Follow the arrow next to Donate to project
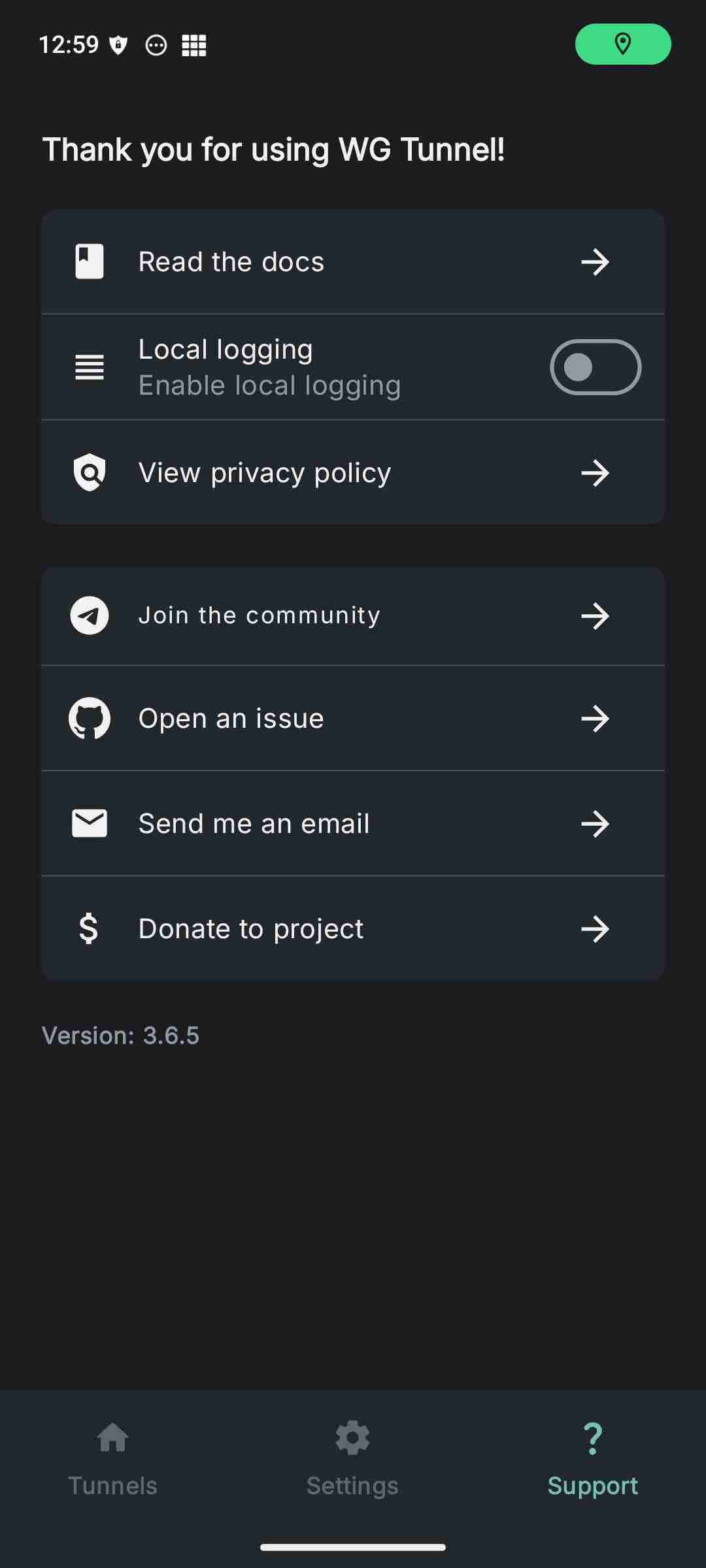This screenshot has width=706, height=1568. tap(595, 928)
